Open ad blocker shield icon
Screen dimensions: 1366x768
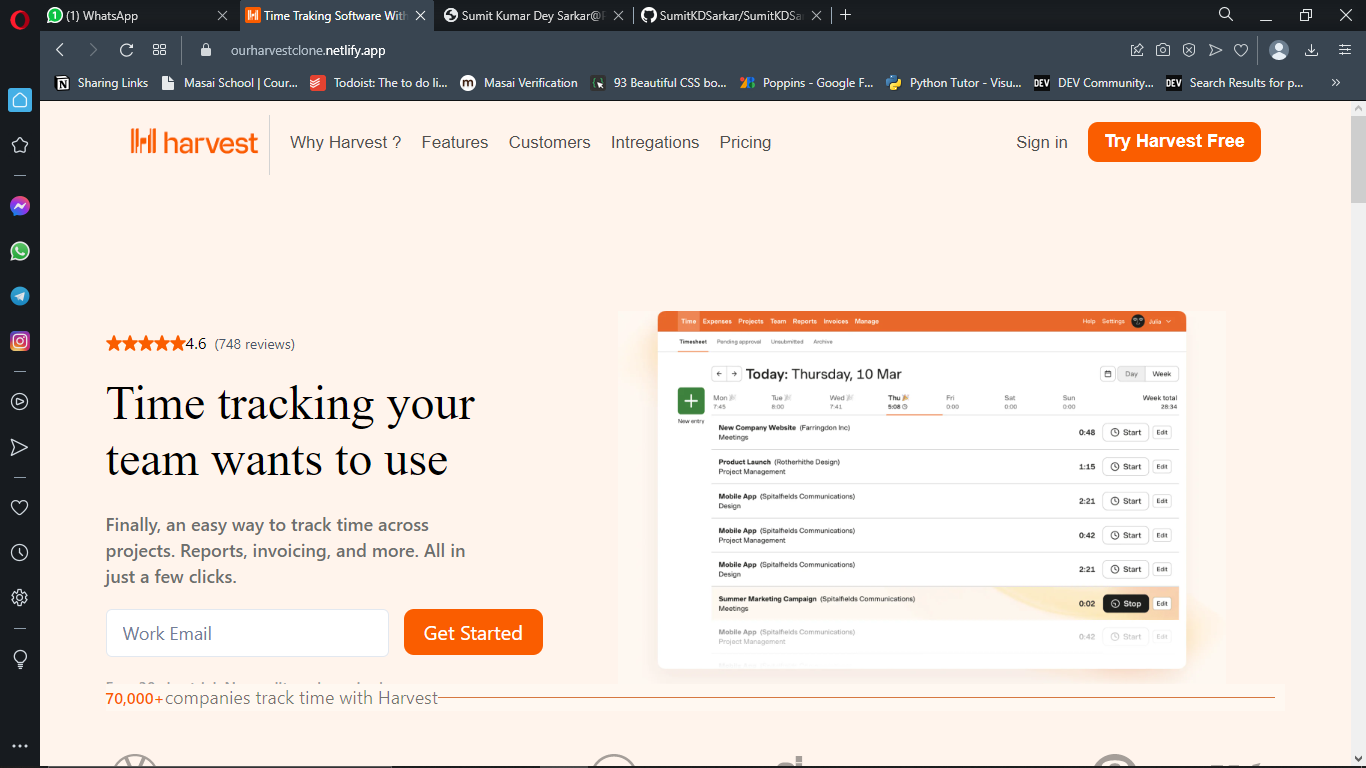coord(1189,50)
